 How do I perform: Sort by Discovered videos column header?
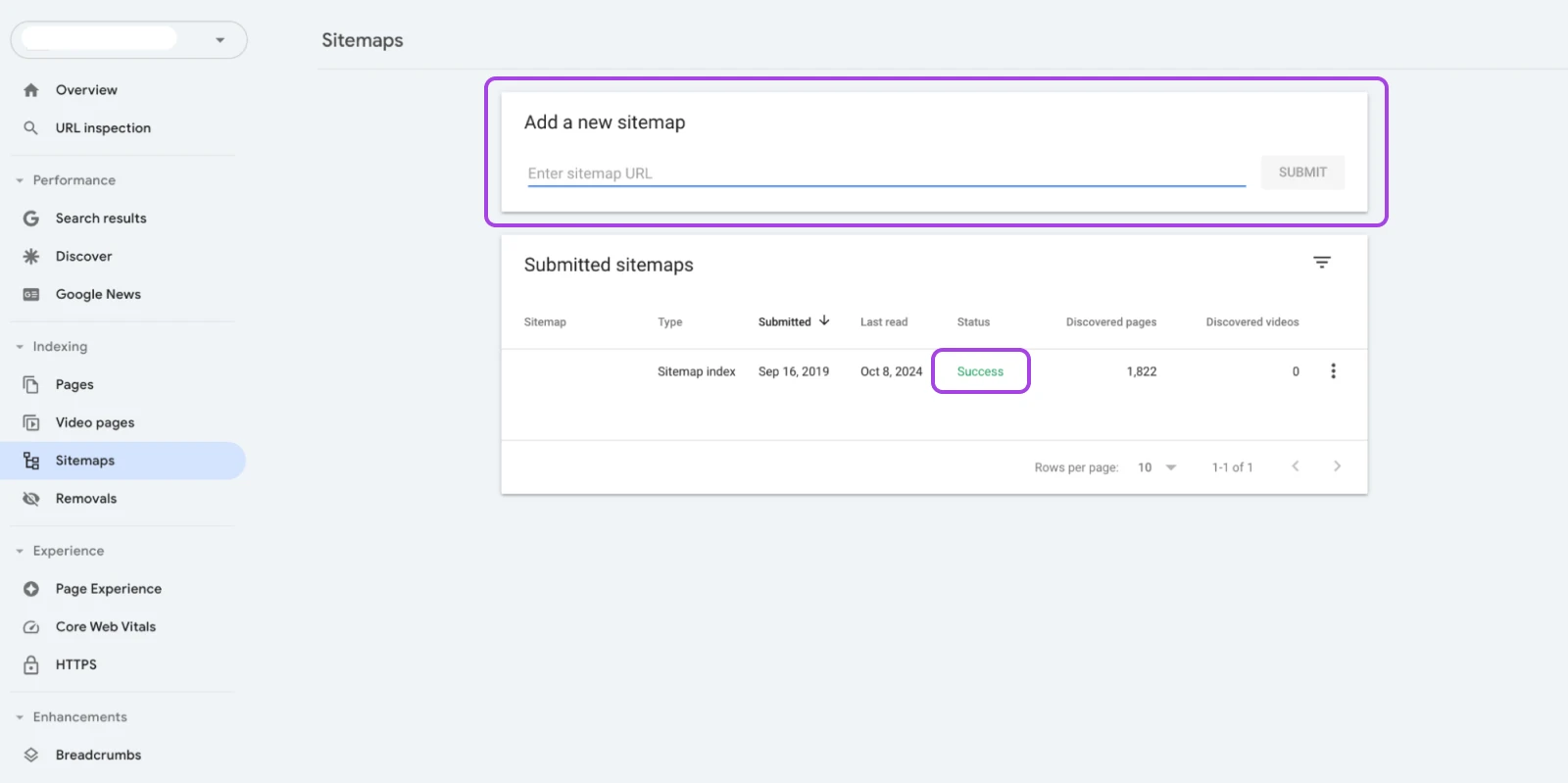click(1252, 322)
